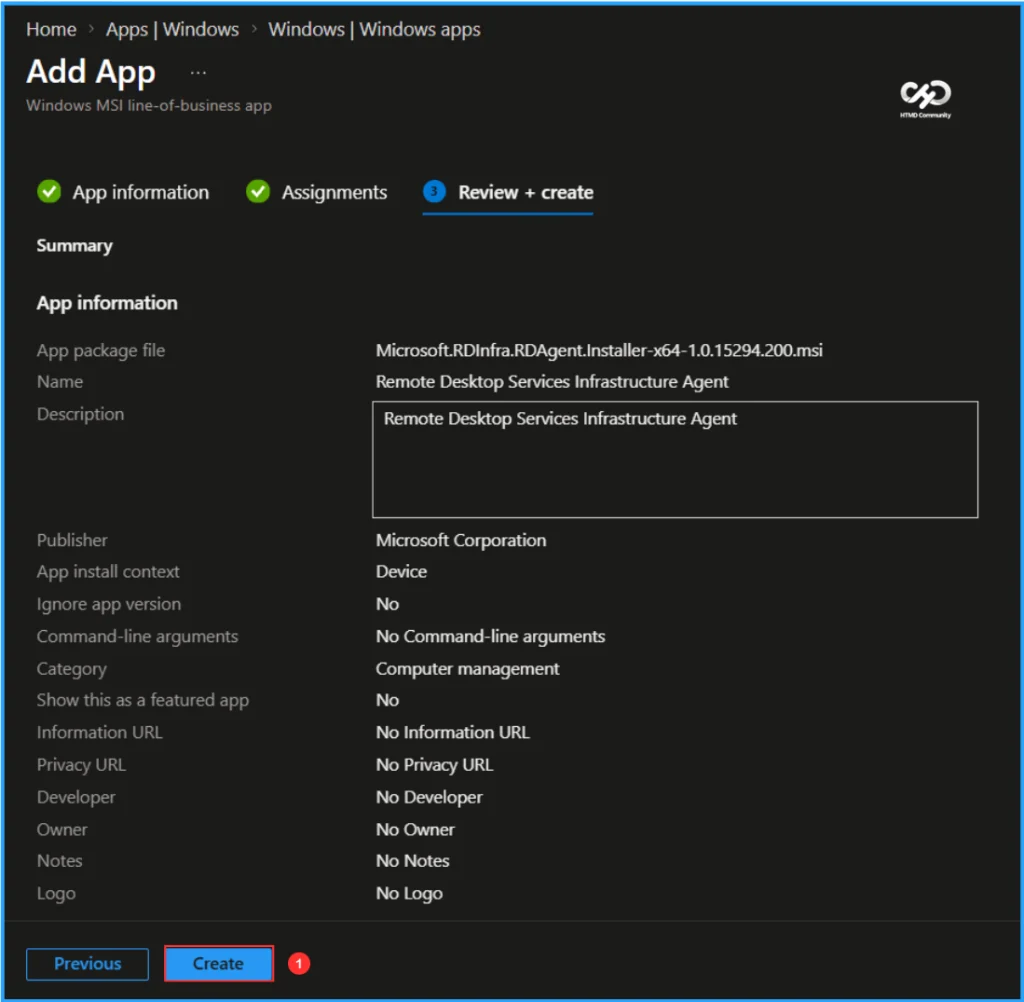1024x1002 pixels.
Task: Click the Privacy URL label
Action: coord(81,764)
